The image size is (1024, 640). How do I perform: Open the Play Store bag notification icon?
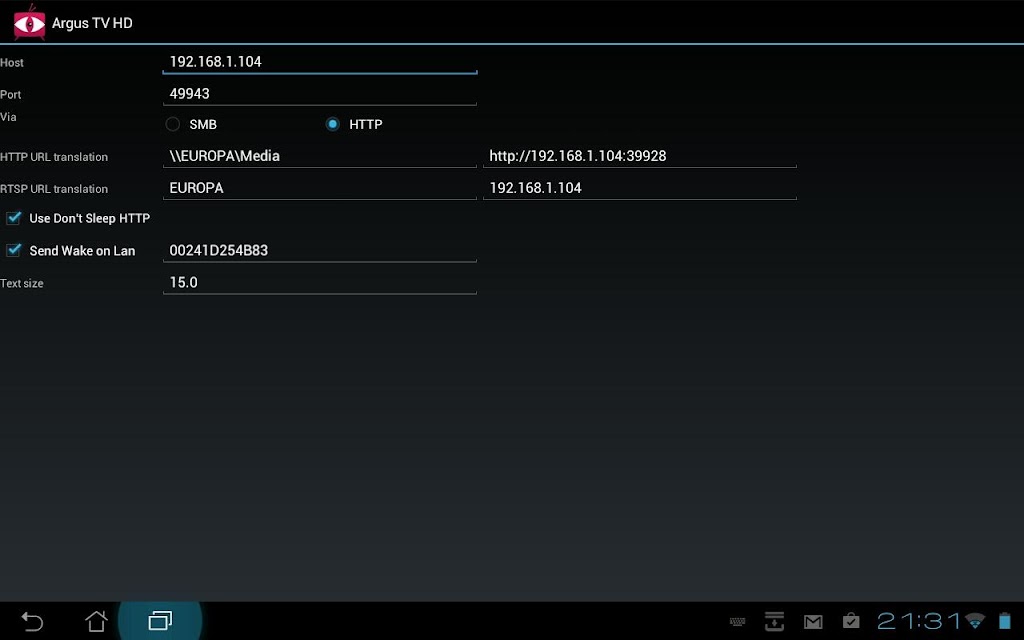point(851,620)
